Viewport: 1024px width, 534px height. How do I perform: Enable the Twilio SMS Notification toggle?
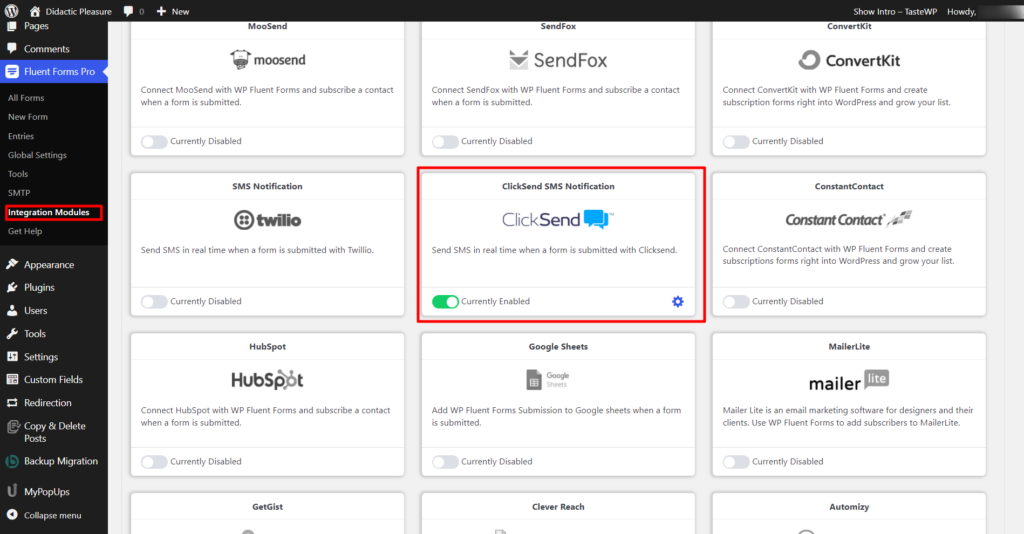(x=154, y=302)
